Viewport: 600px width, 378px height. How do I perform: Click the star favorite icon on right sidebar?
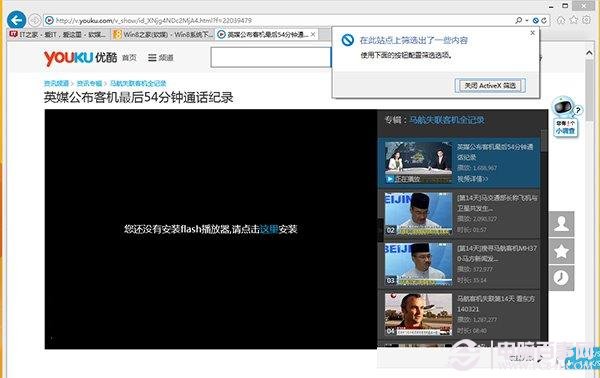(x=561, y=251)
